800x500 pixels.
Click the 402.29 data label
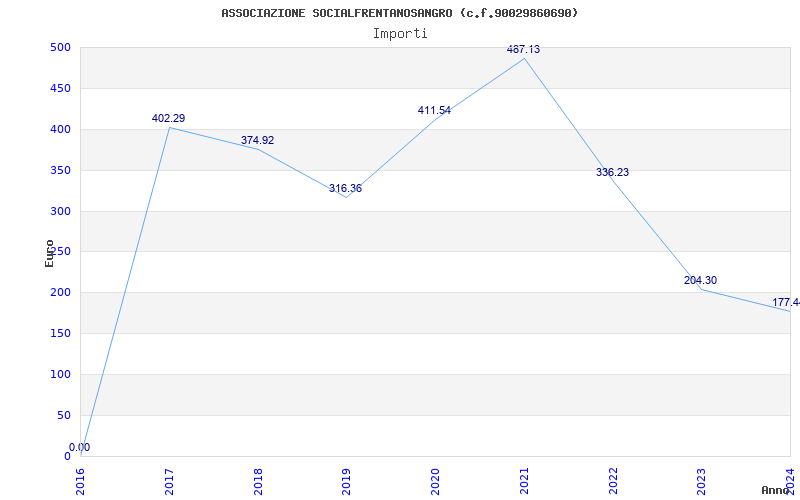168,118
